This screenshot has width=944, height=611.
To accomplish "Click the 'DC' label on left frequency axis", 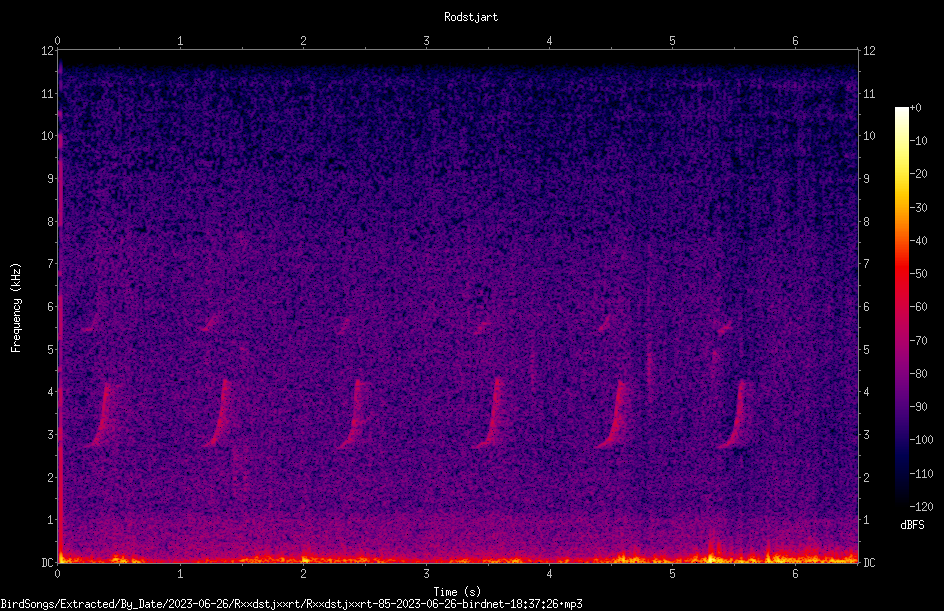I will 47,562.
